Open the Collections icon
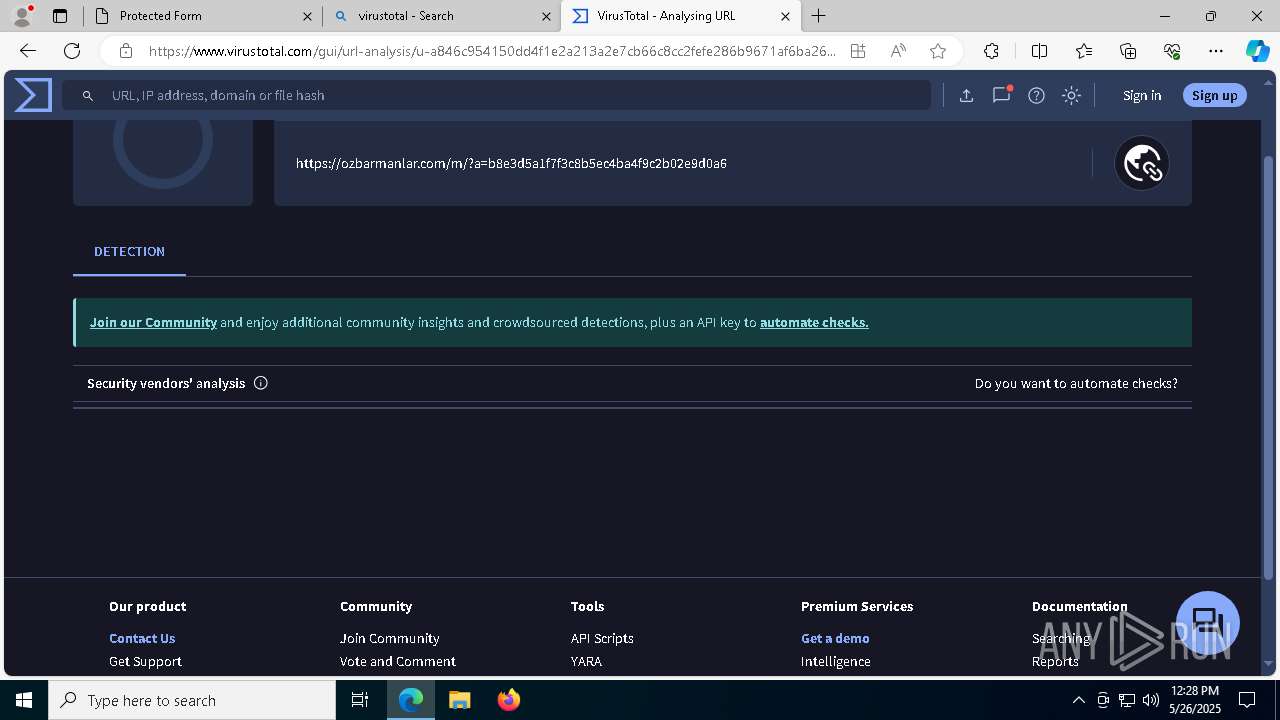 [x=1128, y=51]
